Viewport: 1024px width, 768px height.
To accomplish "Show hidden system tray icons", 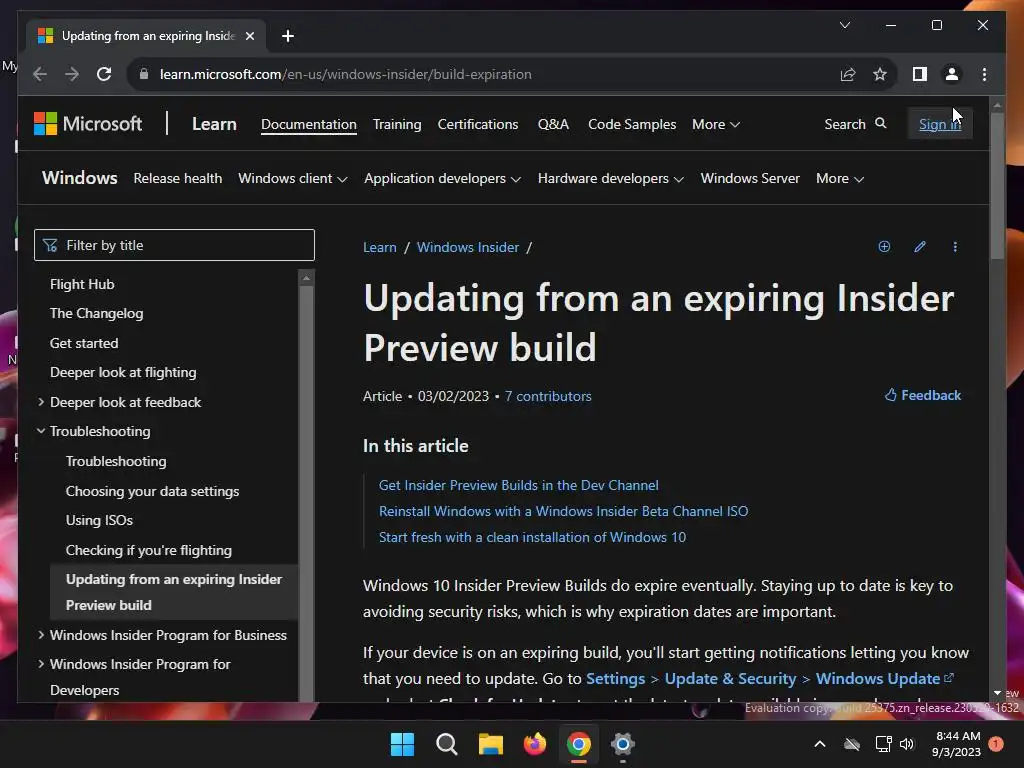I will [820, 744].
